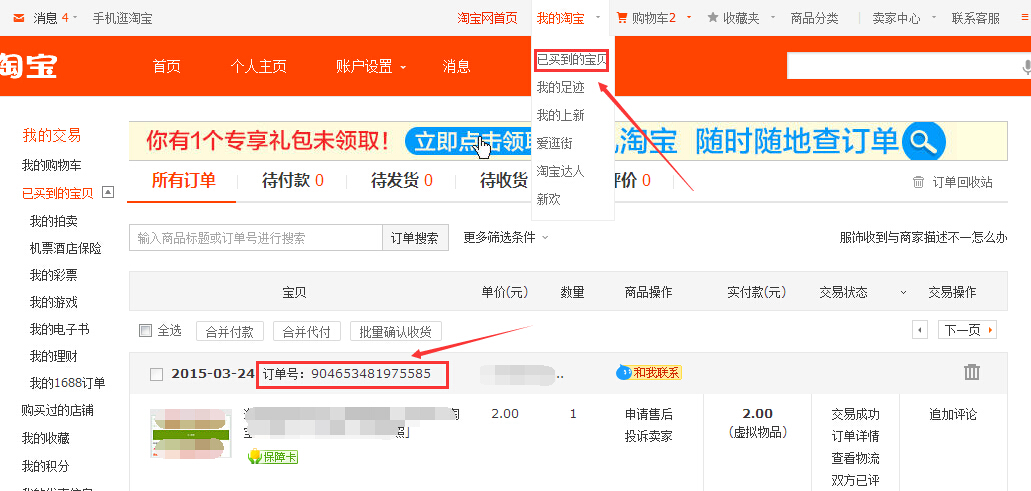Click the 和我联系 chat icon
The height and width of the screenshot is (491, 1031).
tap(649, 373)
